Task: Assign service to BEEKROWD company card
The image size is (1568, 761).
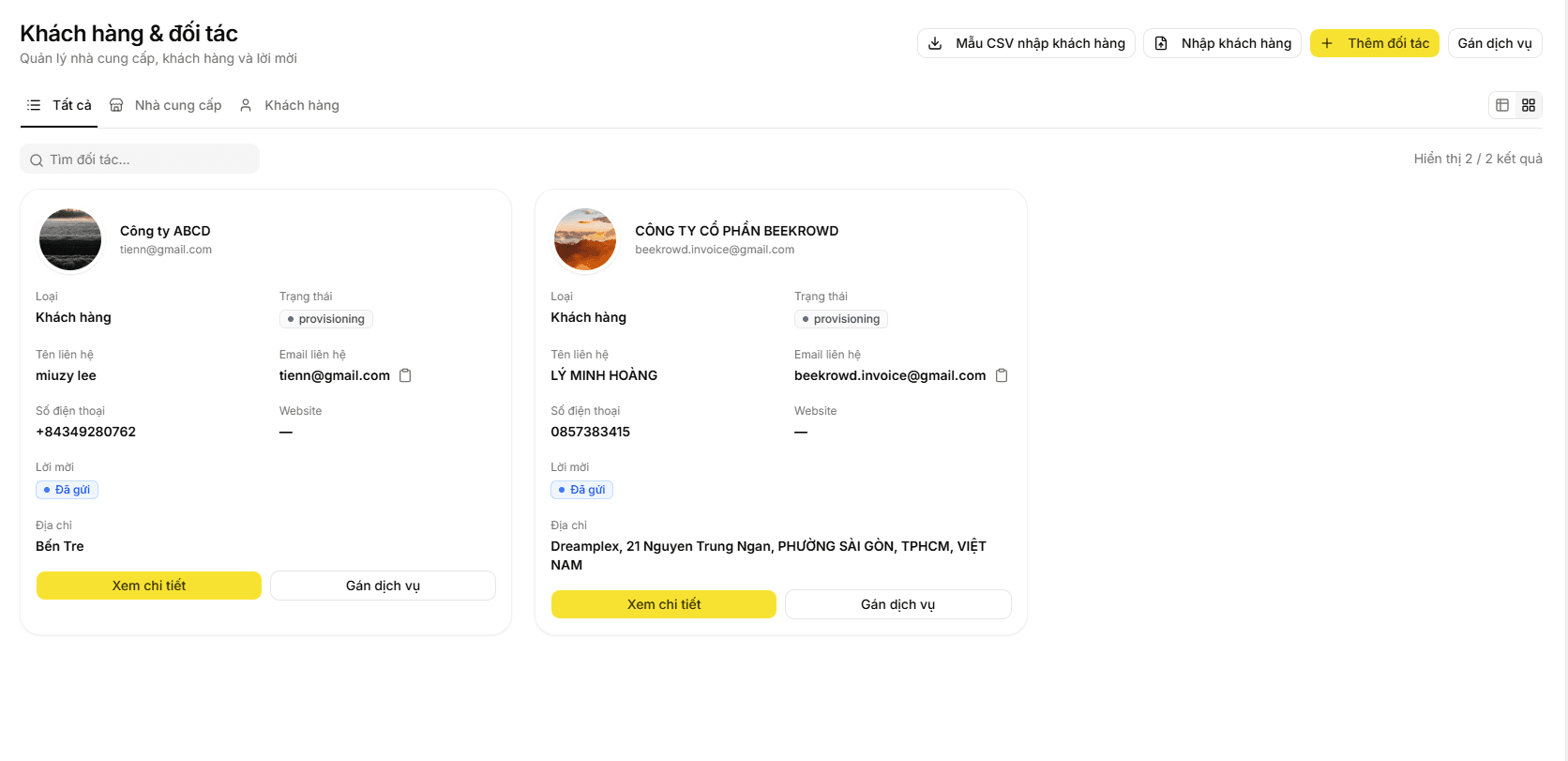Action: click(x=898, y=604)
